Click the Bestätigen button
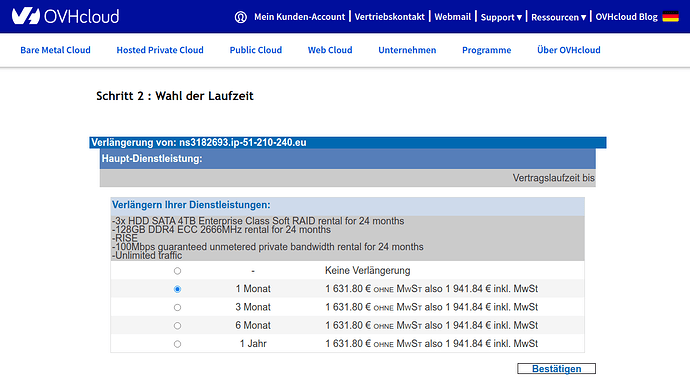 point(556,369)
